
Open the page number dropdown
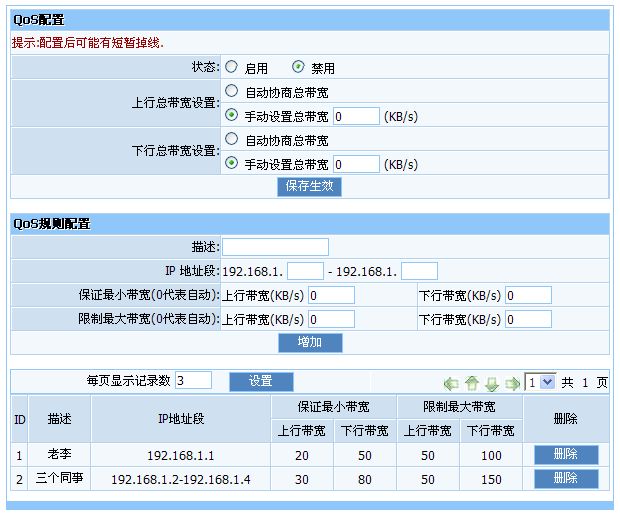pyautogui.click(x=540, y=382)
